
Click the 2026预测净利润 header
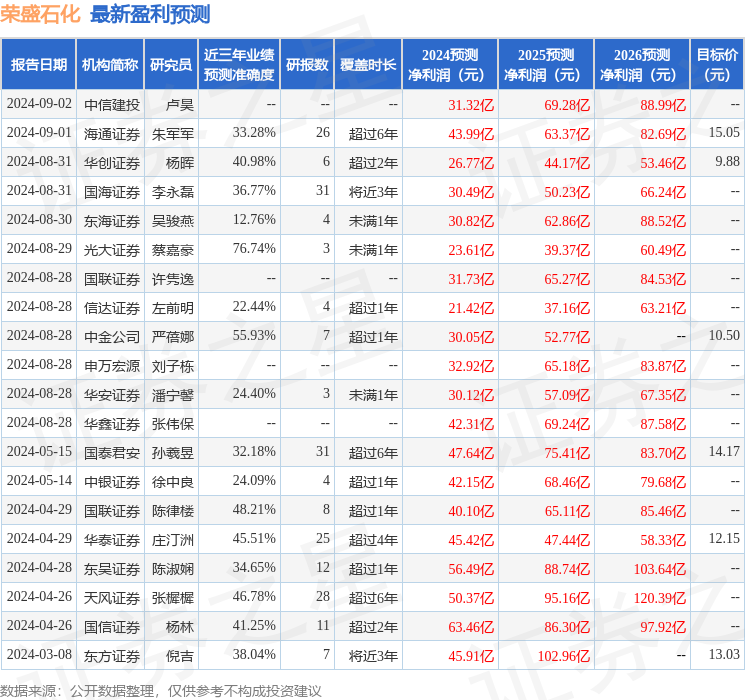click(x=641, y=64)
